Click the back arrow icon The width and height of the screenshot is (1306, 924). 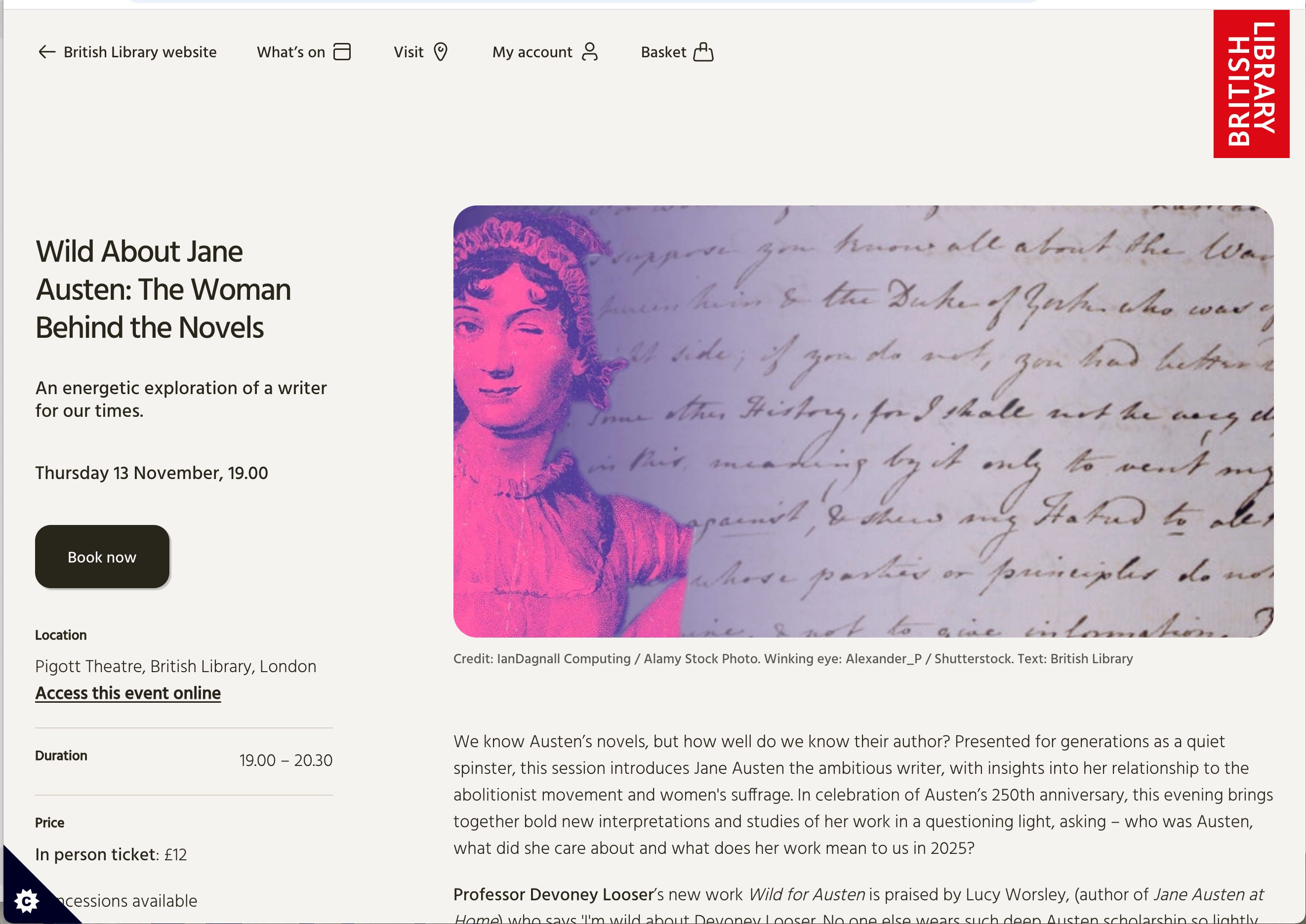tap(46, 52)
